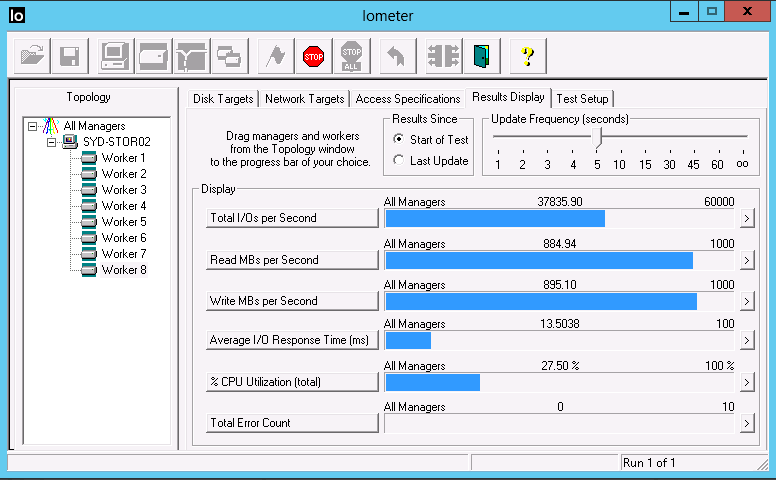This screenshot has height=480, width=776.
Task: Click response time value 13.5038
Action: 560,324
